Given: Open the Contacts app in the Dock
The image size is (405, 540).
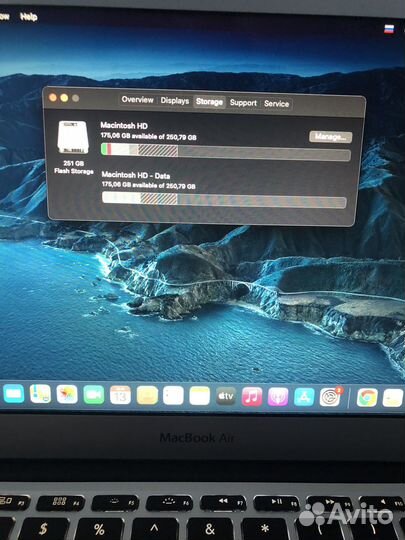Looking at the screenshot, I should click(x=147, y=395).
